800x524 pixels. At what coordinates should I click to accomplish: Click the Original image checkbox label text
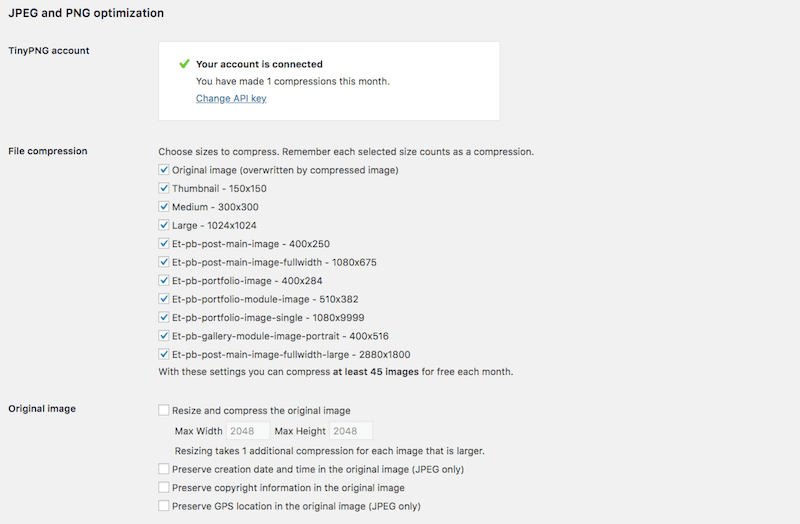pyautogui.click(x=285, y=170)
